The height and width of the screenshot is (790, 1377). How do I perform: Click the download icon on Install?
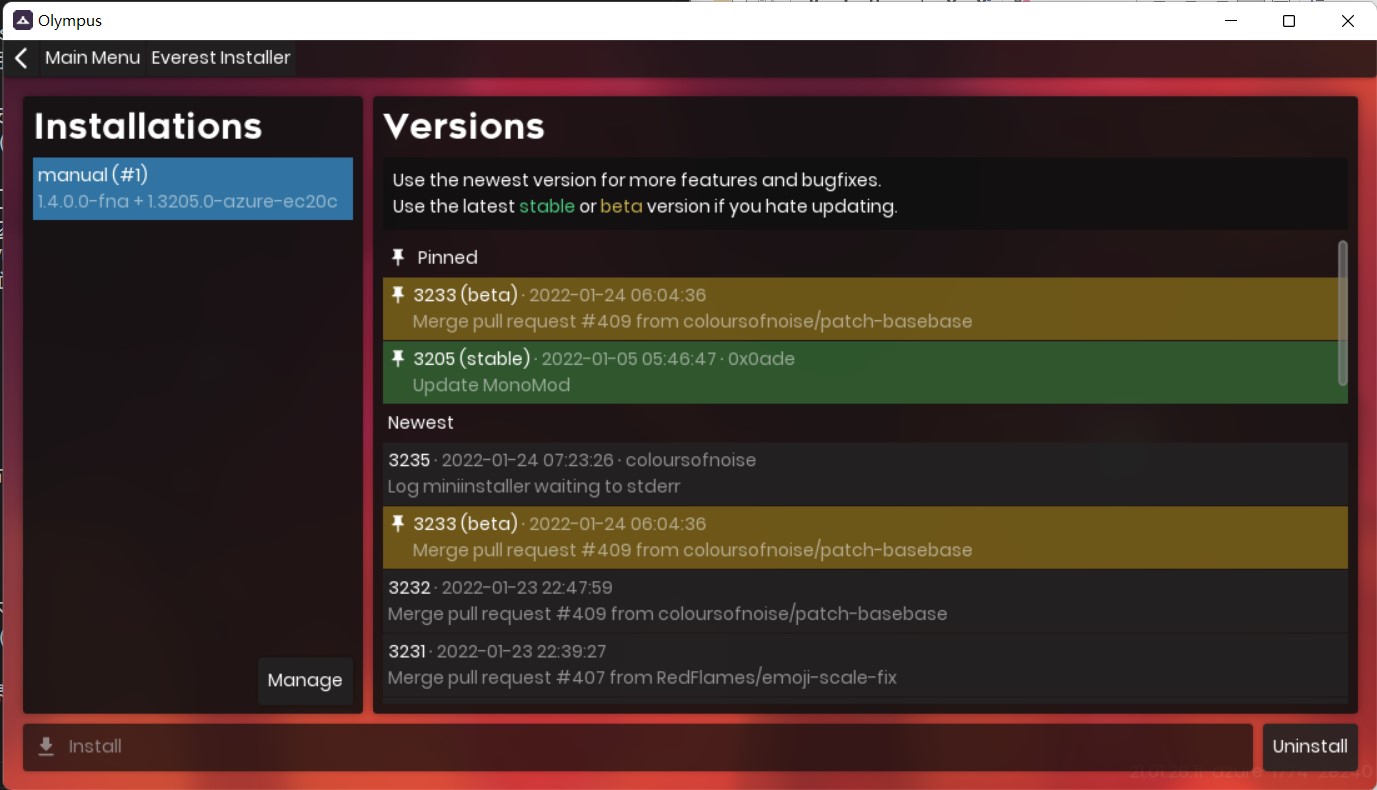[46, 747]
